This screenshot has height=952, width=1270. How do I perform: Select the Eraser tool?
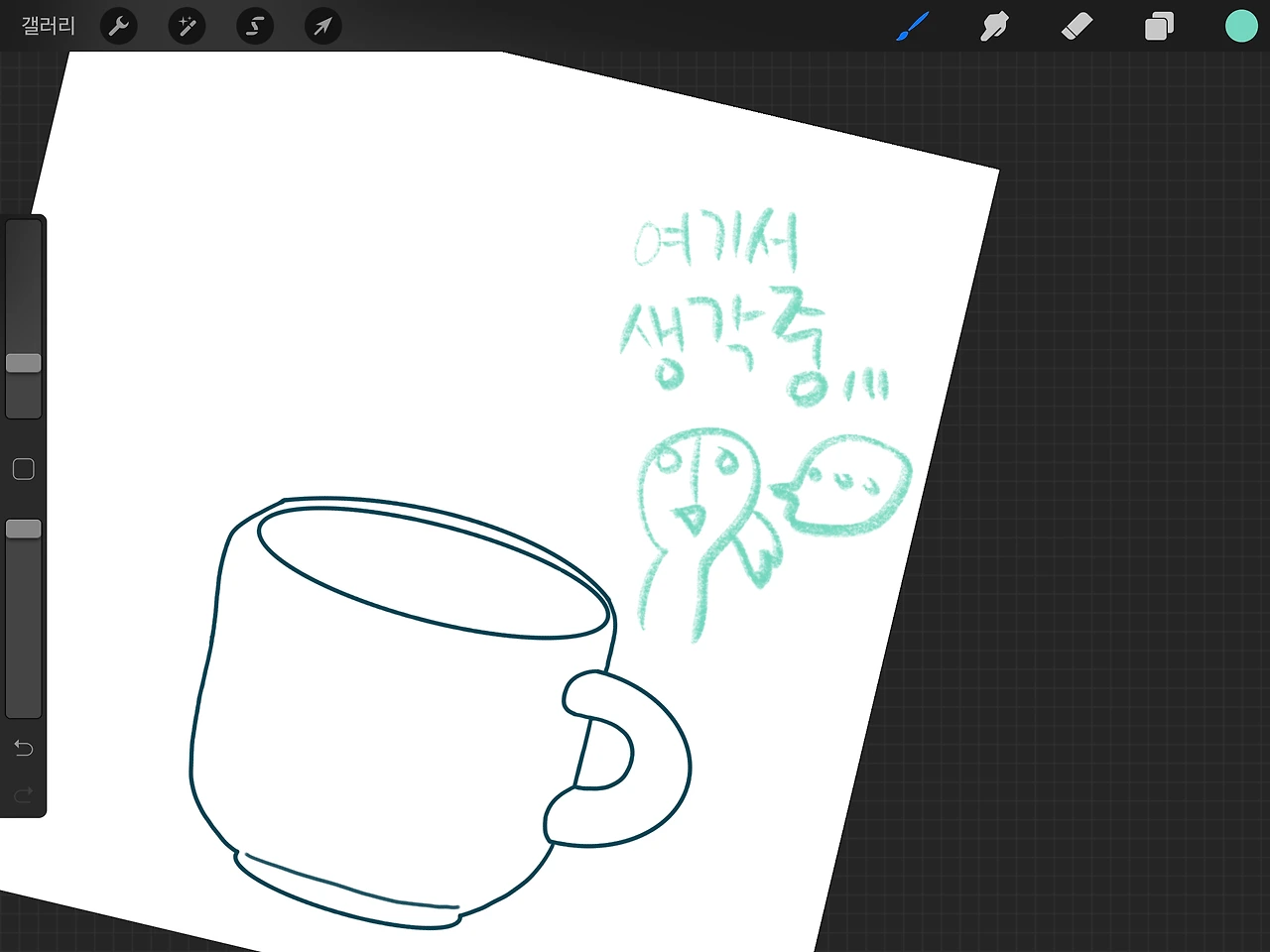(x=1077, y=26)
